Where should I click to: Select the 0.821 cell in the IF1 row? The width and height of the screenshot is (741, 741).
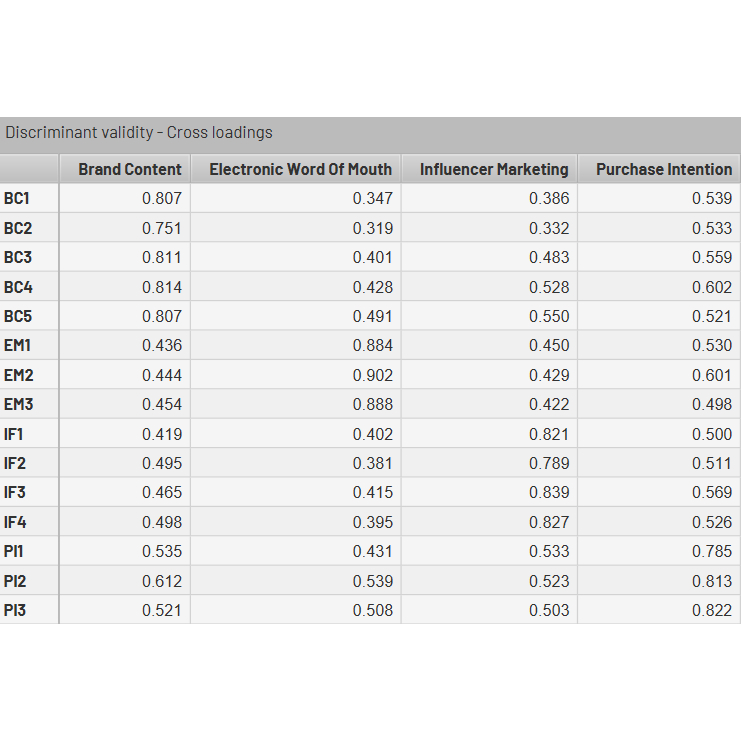coord(549,434)
